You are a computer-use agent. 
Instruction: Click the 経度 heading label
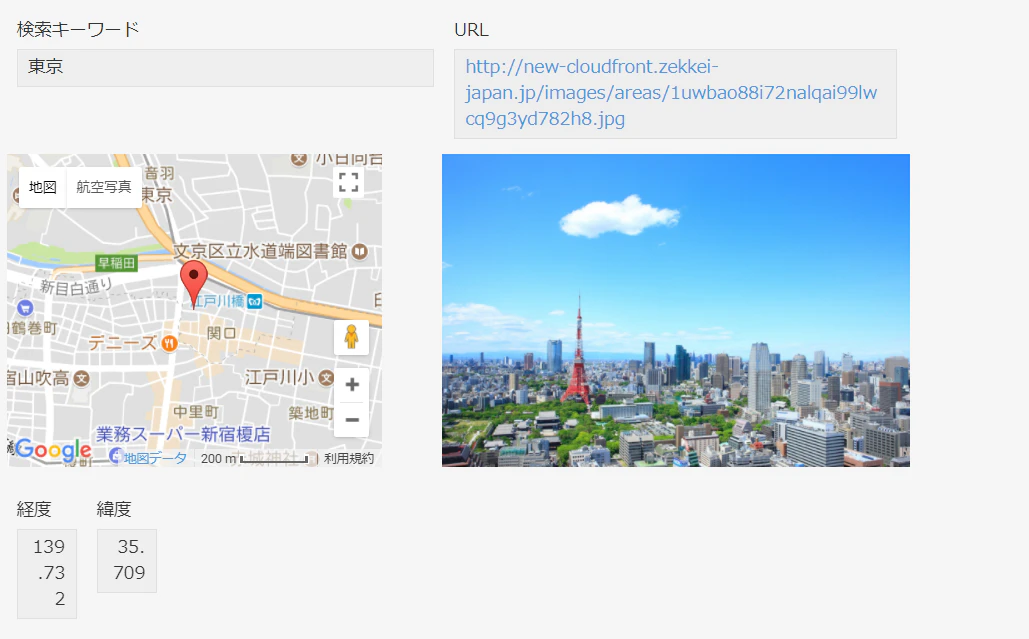pyautogui.click(x=34, y=509)
